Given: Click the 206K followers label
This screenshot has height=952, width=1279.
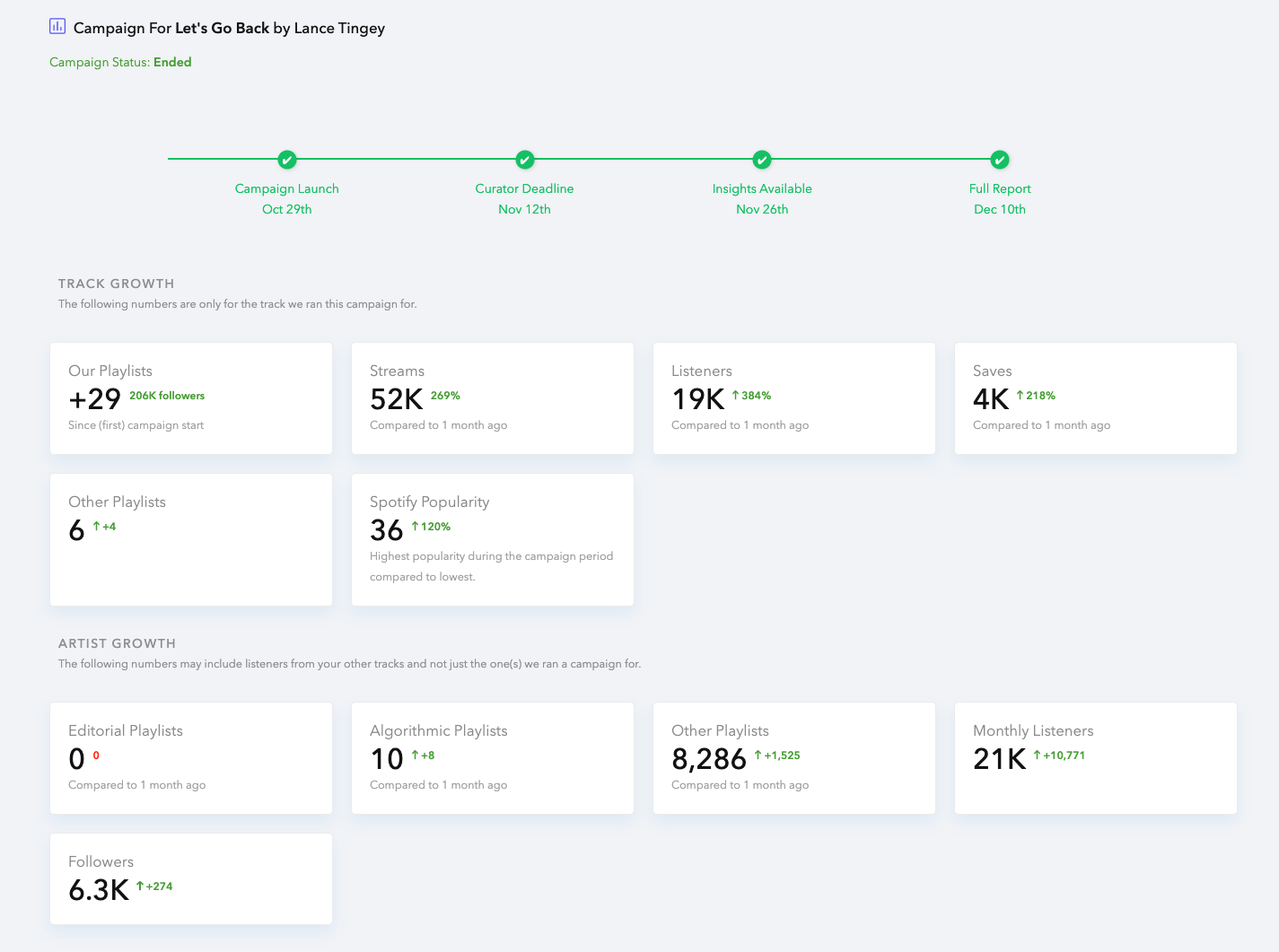Looking at the screenshot, I should click(167, 396).
